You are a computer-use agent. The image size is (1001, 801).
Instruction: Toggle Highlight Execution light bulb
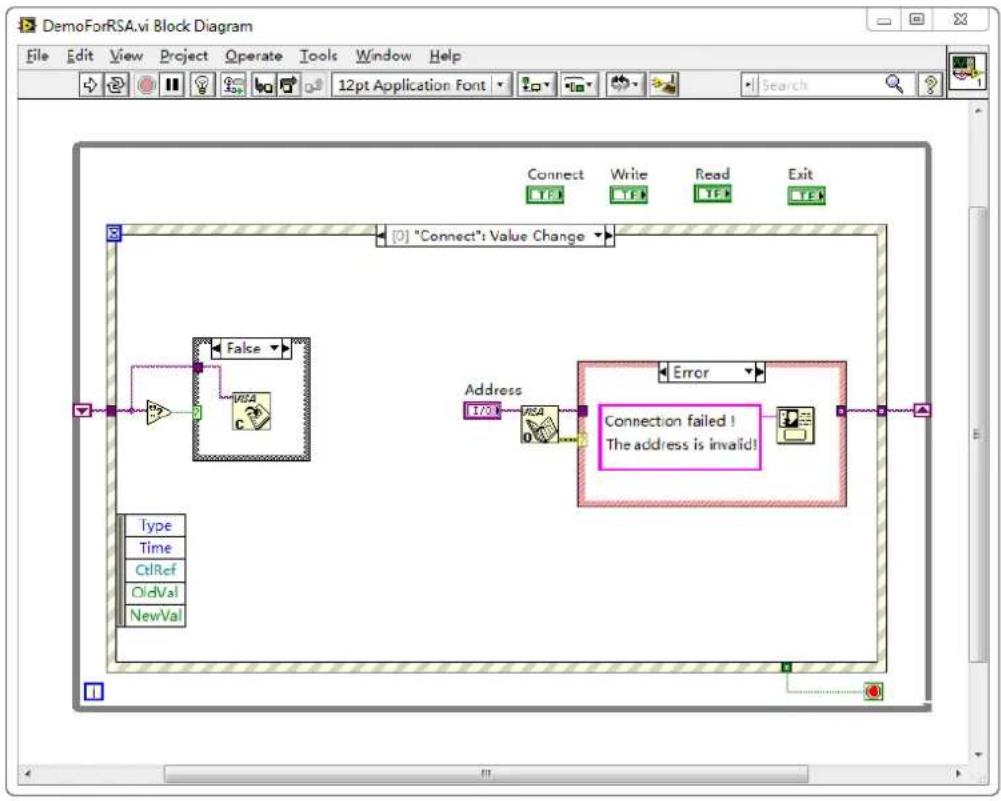202,85
